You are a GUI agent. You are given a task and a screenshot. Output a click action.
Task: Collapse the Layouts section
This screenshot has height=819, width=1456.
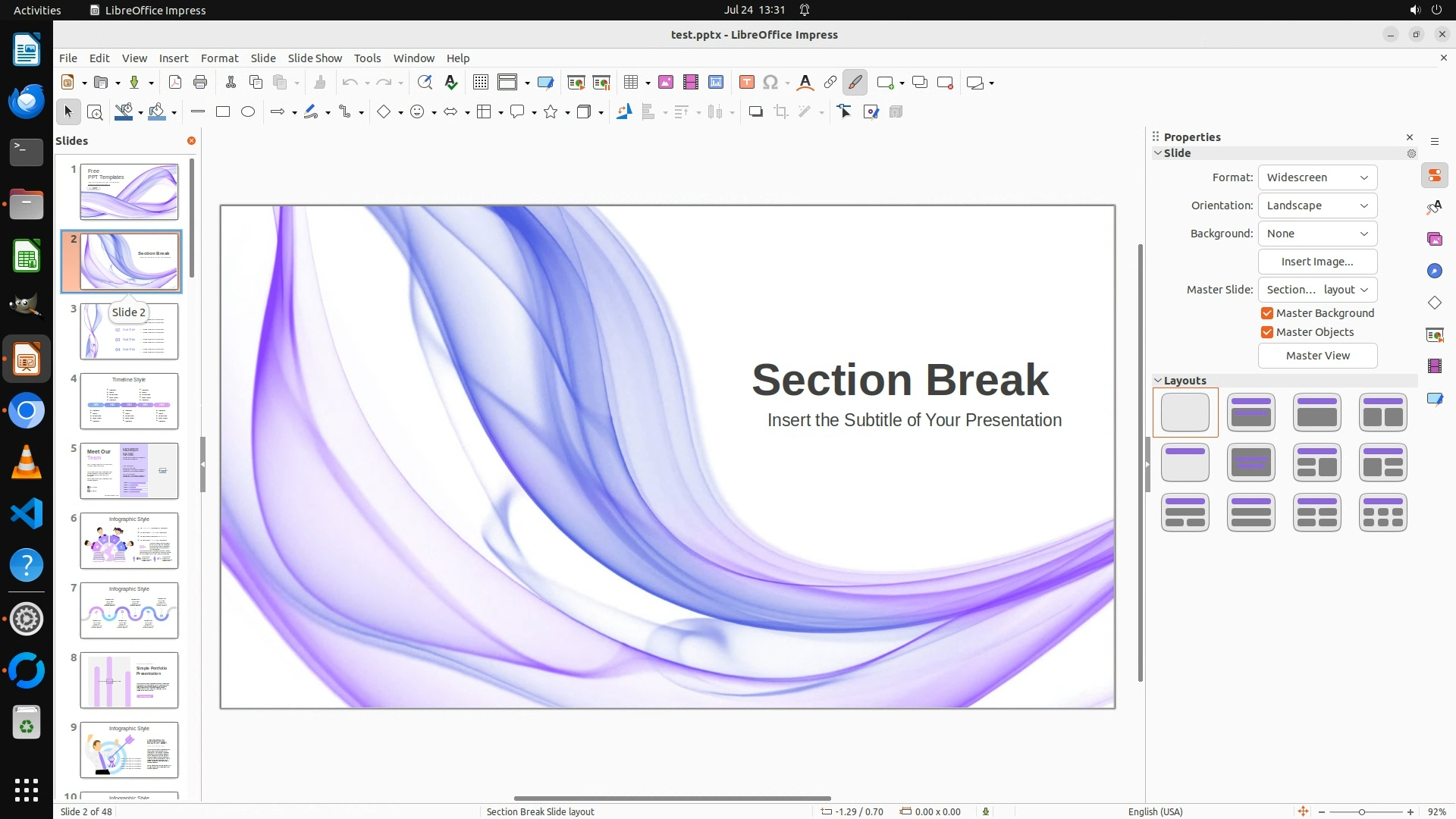tap(1158, 381)
